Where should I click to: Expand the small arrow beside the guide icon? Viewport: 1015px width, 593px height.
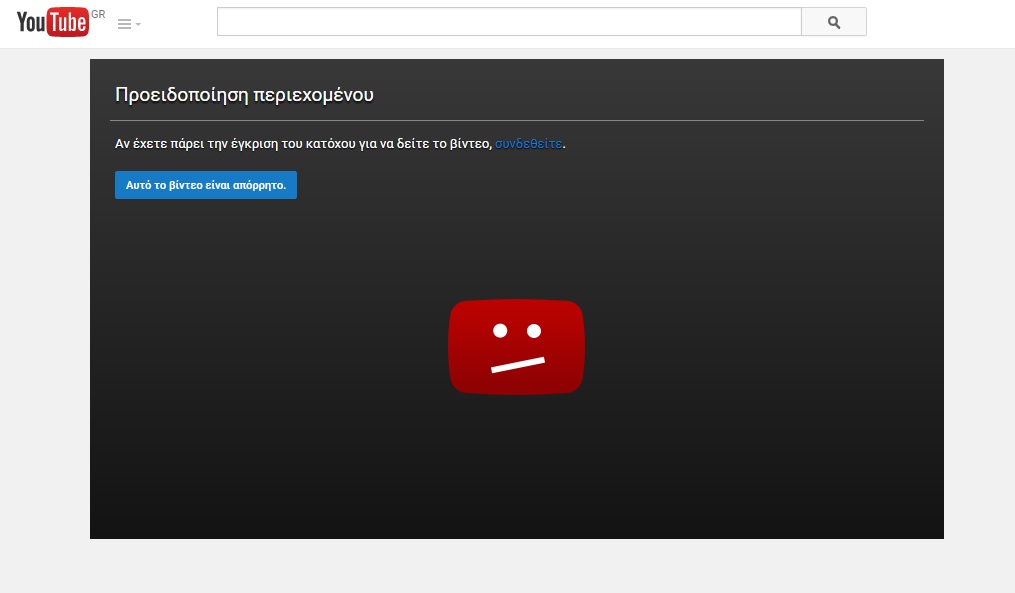(x=138, y=24)
